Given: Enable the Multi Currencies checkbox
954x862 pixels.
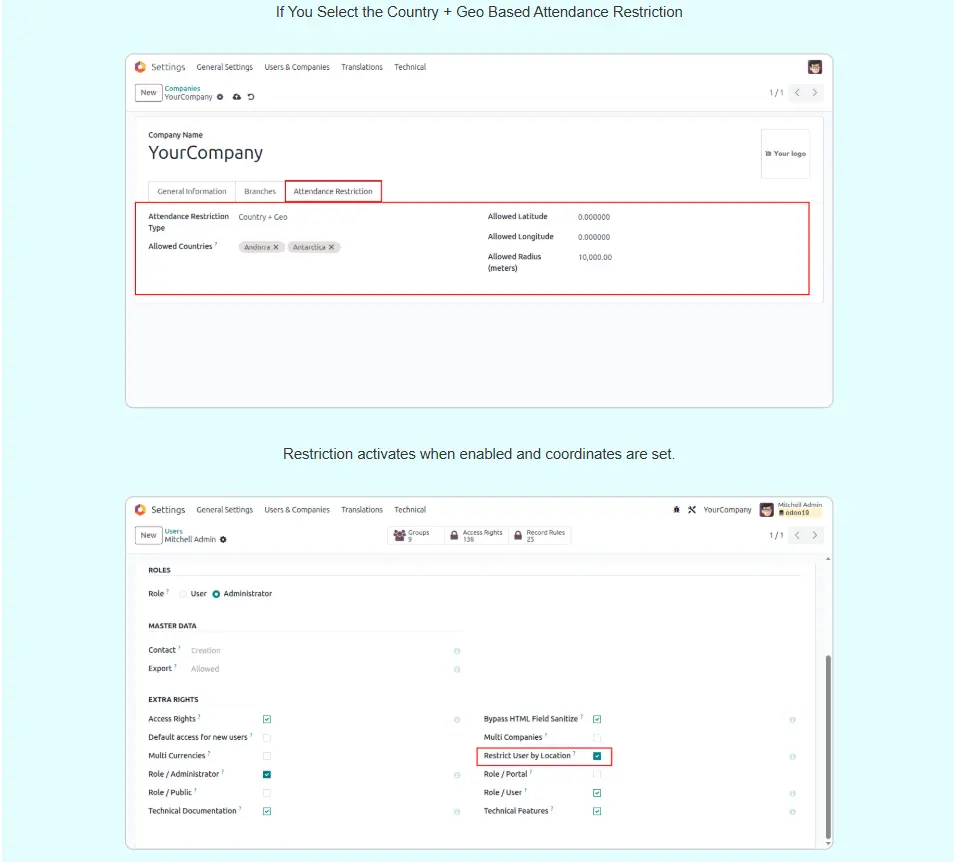Looking at the screenshot, I should pyautogui.click(x=267, y=756).
